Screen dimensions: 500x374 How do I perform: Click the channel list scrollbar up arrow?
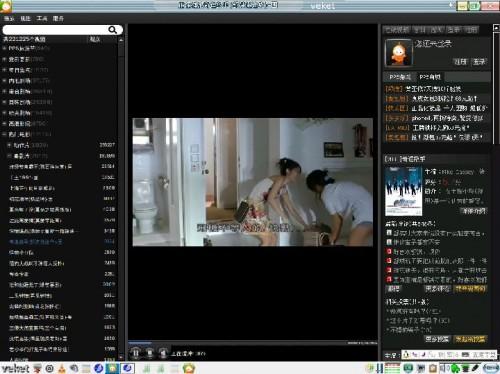click(x=121, y=40)
